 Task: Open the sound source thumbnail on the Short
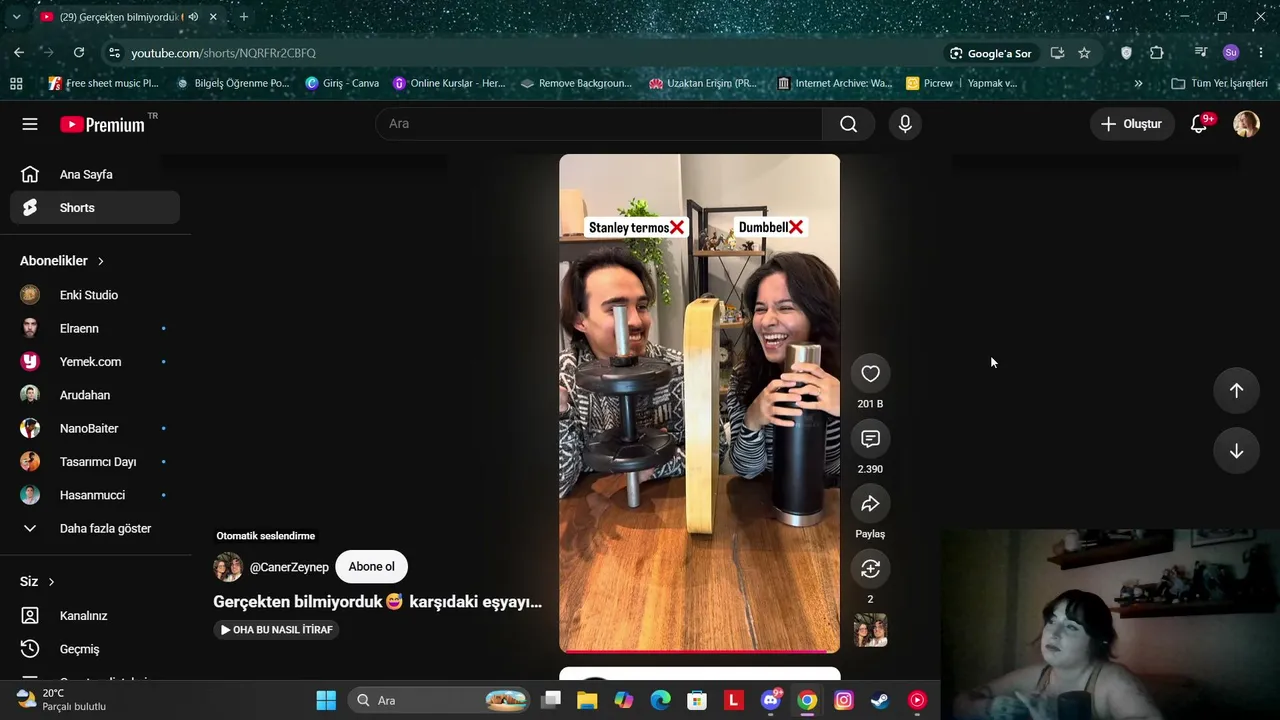(870, 630)
